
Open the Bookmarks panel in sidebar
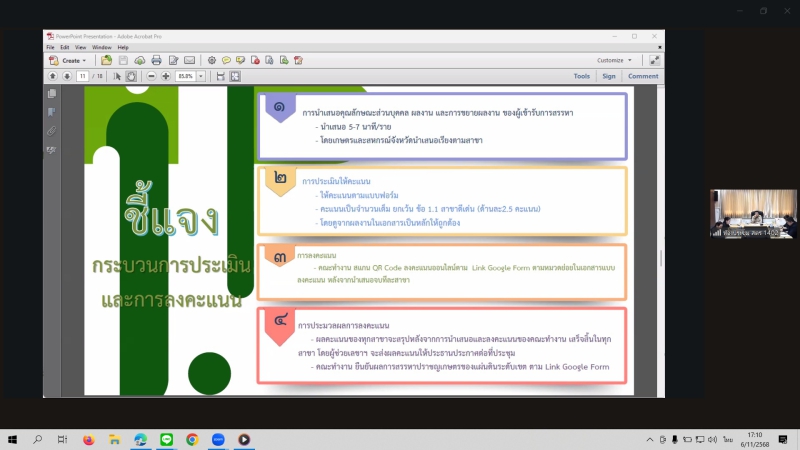point(51,112)
